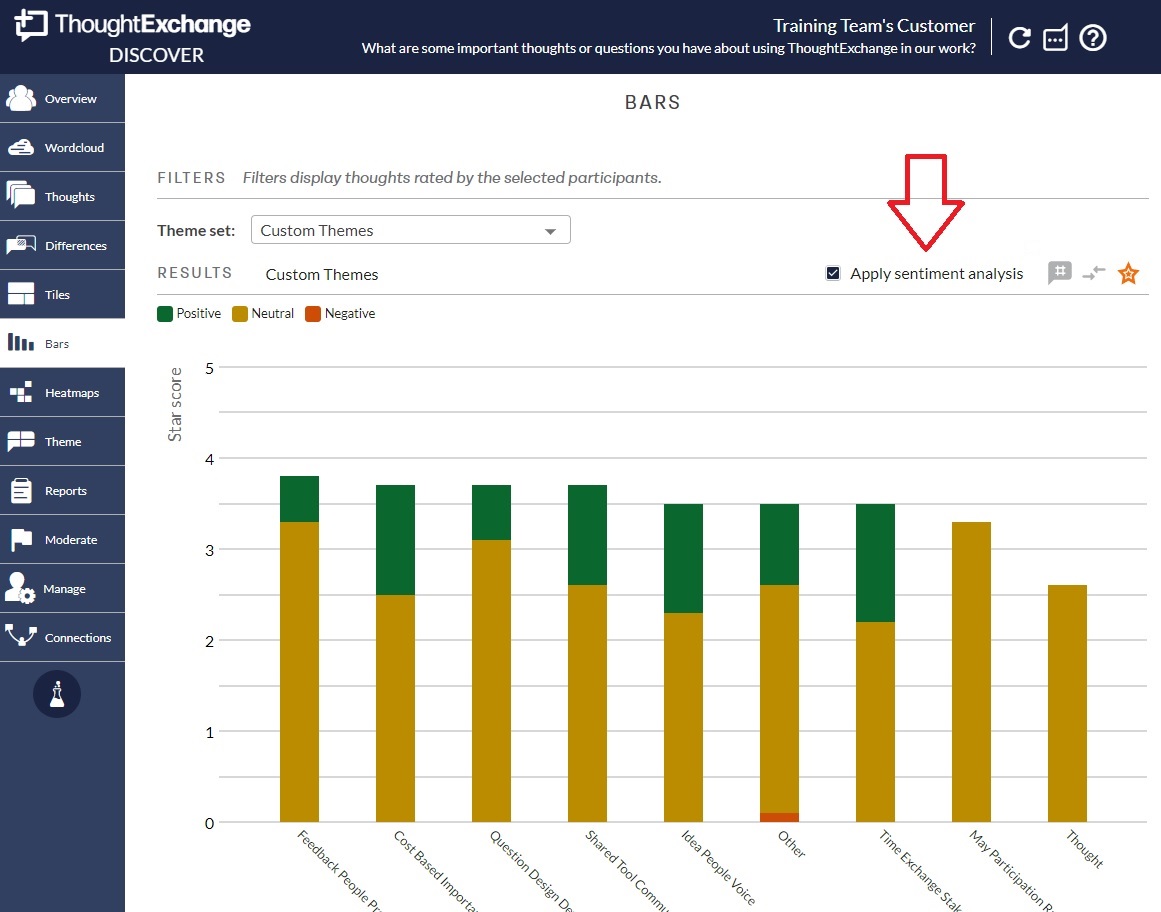
Task: Click the exchange question text in header
Action: pos(669,48)
